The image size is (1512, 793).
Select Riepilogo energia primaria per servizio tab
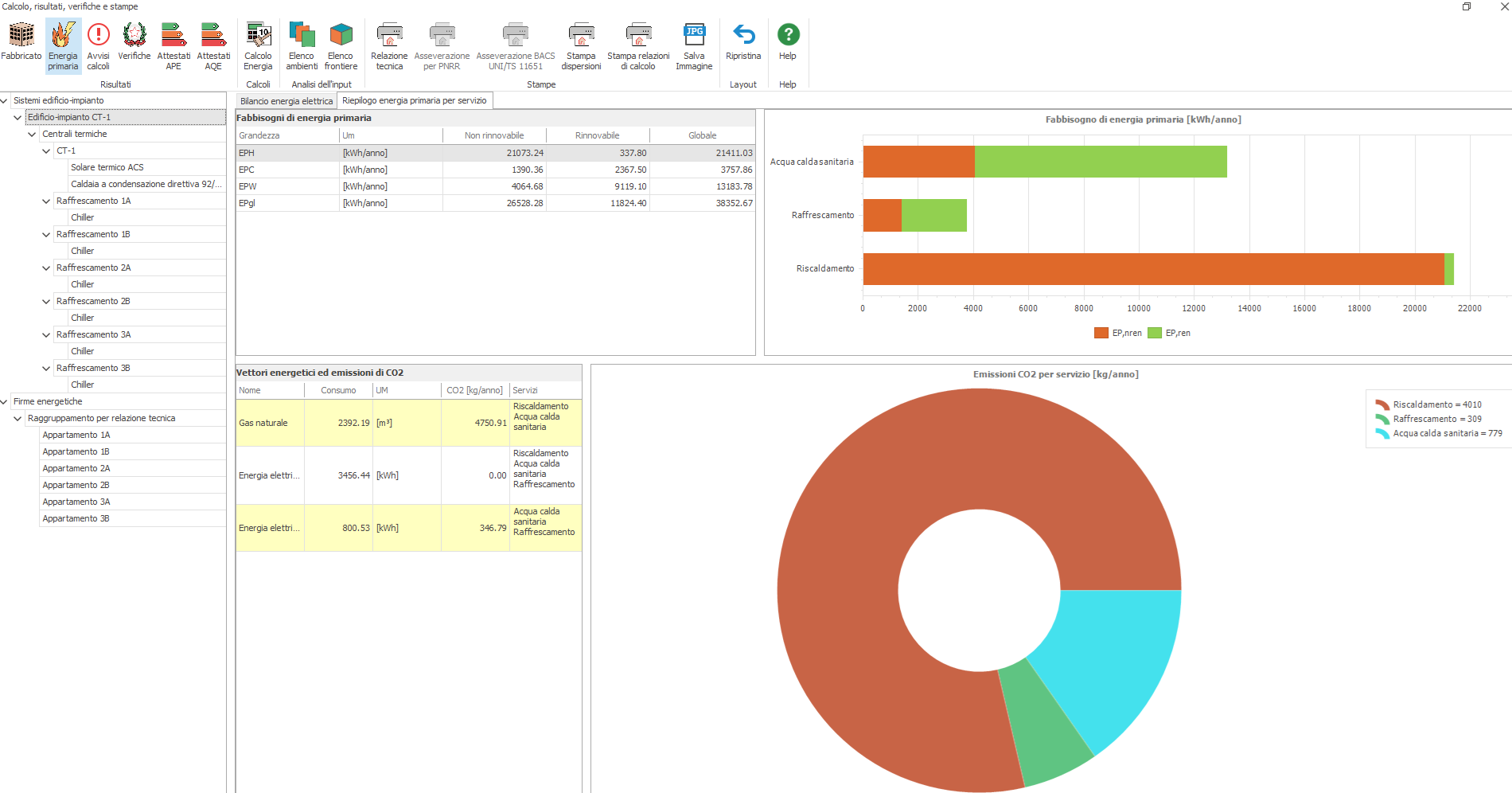coord(414,101)
